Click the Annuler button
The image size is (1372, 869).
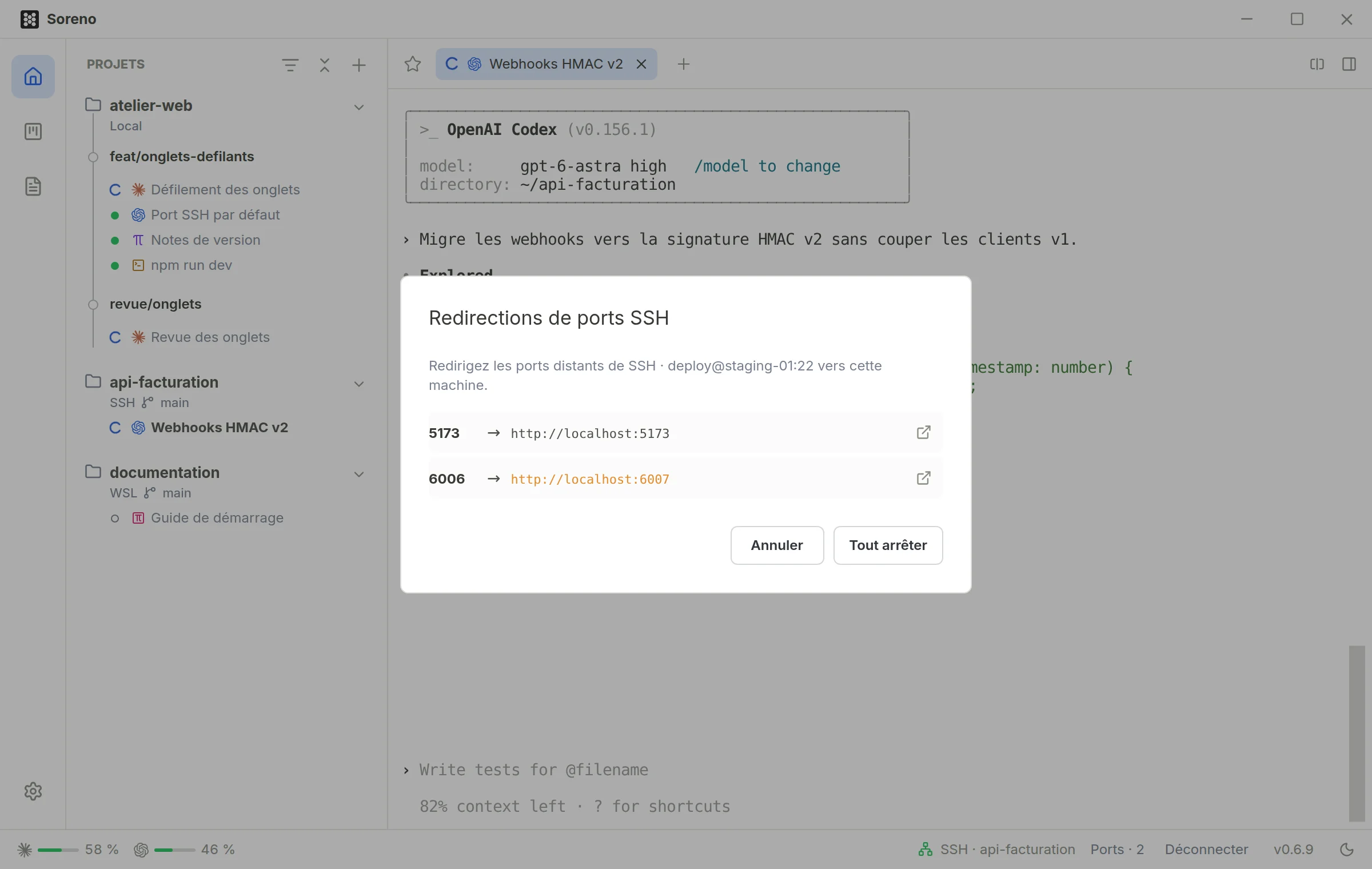[777, 545]
